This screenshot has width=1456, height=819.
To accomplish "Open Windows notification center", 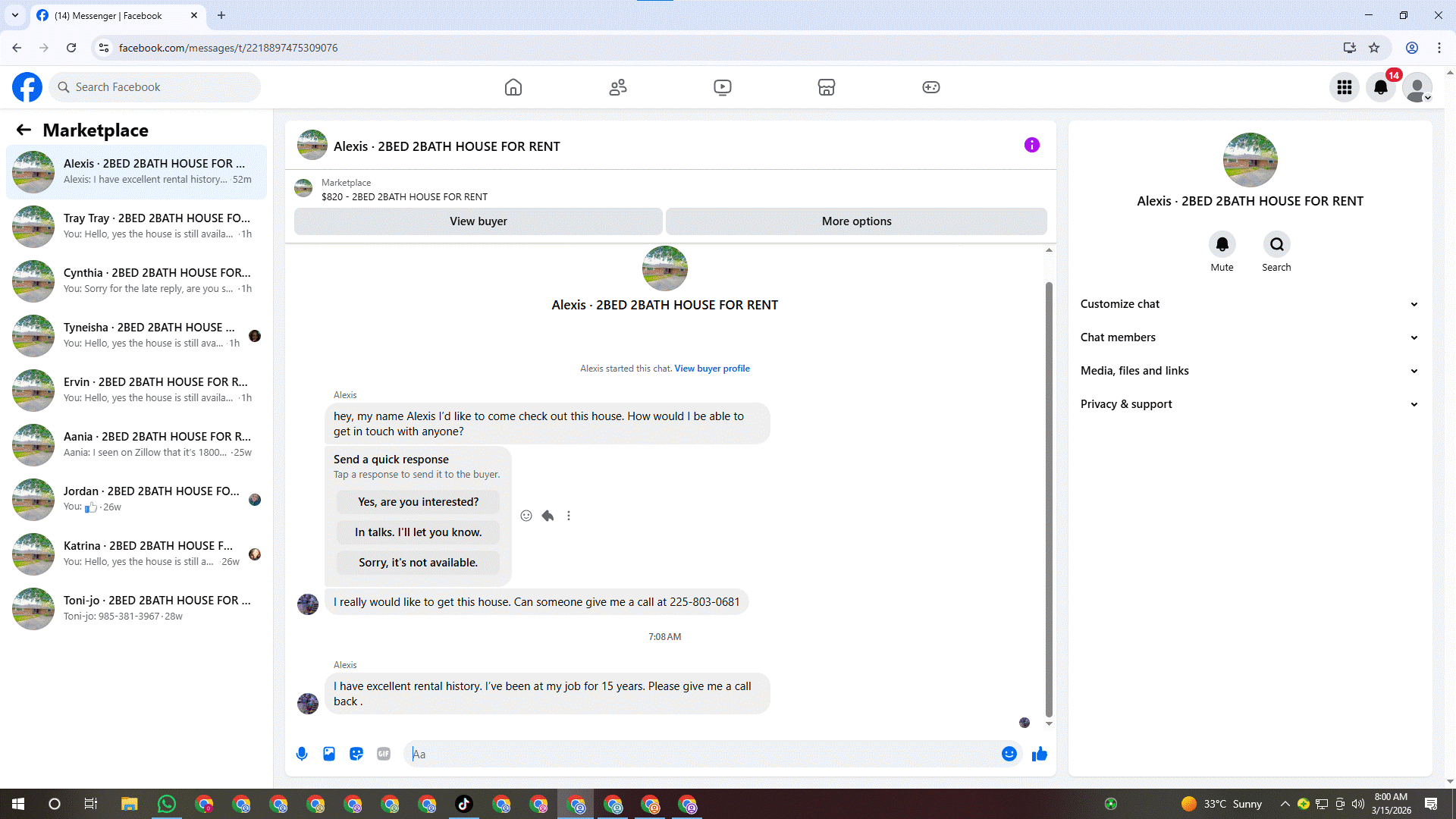I will (x=1431, y=804).
